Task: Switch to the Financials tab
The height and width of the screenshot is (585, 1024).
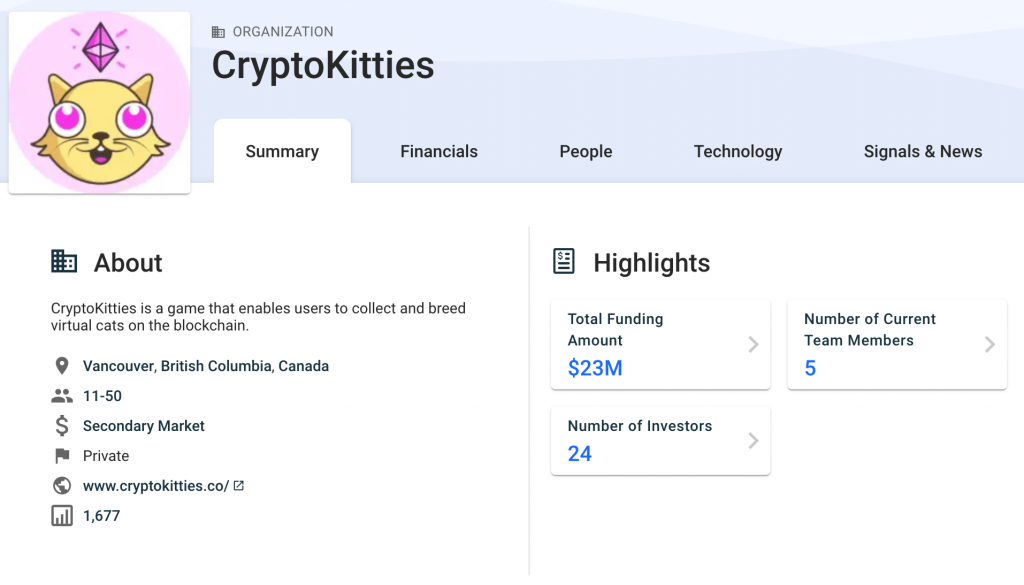Action: pyautogui.click(x=439, y=151)
